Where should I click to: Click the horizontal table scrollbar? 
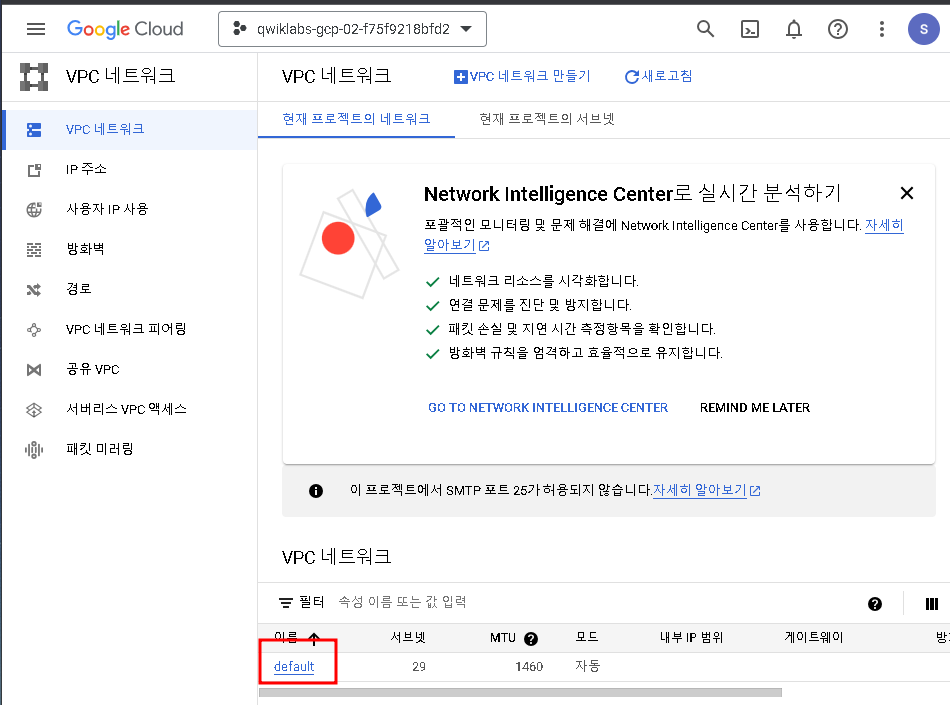pos(520,692)
